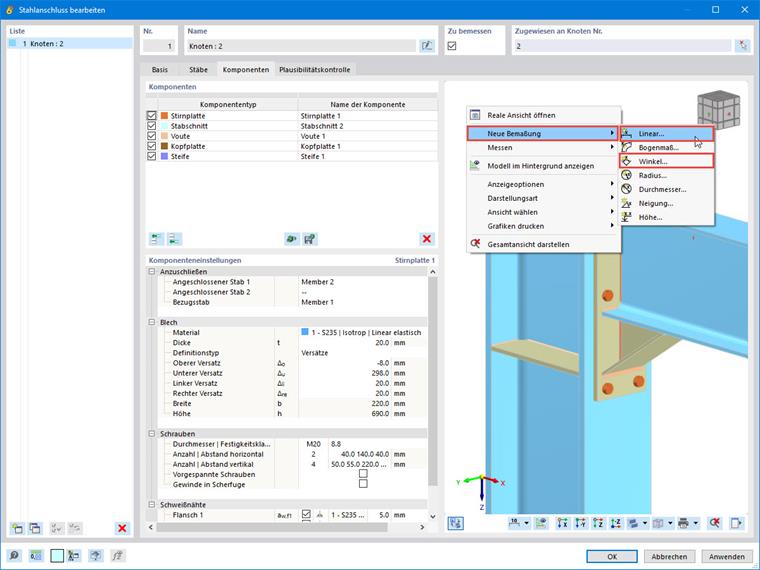Open the Plausibilitätskontrolle tab

(315, 70)
